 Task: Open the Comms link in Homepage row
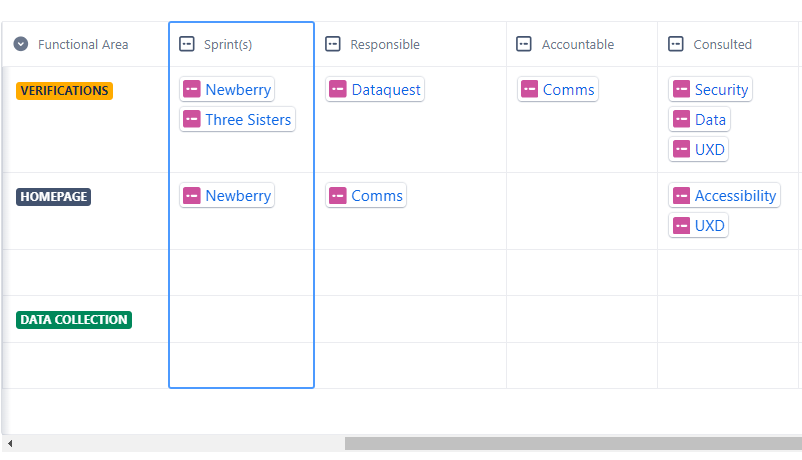[377, 195]
